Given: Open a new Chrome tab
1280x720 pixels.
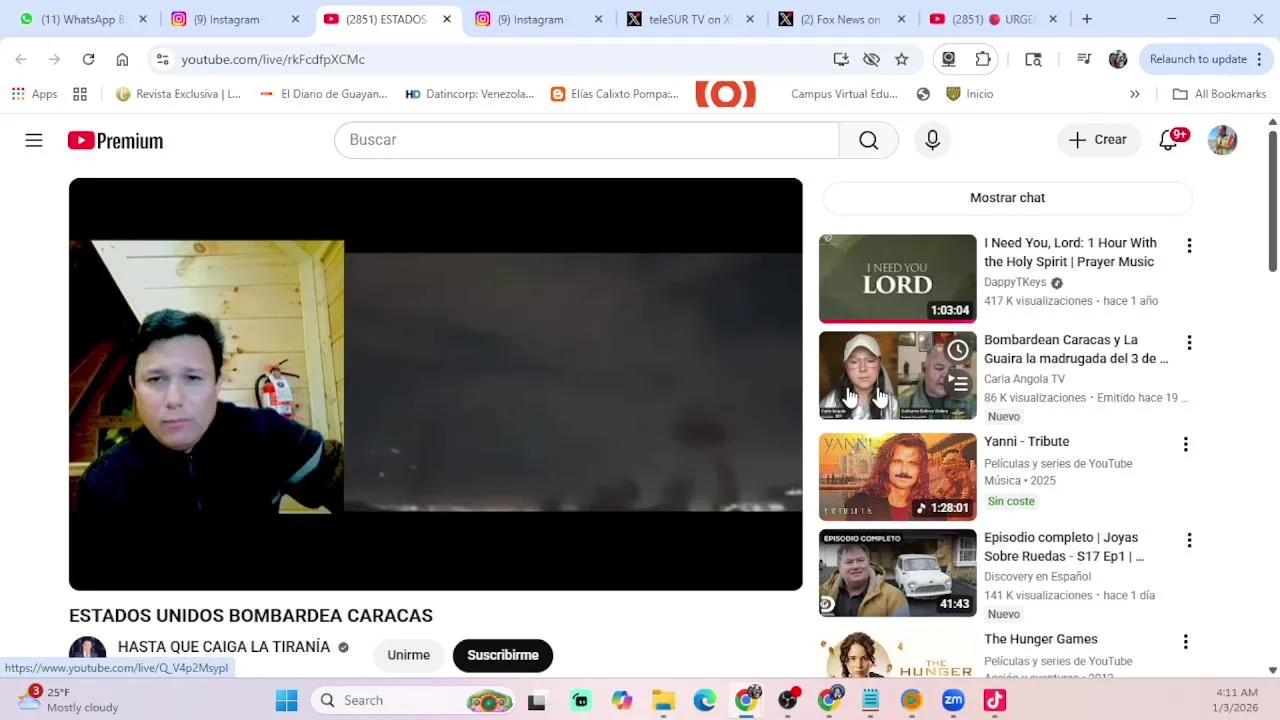Looking at the screenshot, I should 1087,19.
